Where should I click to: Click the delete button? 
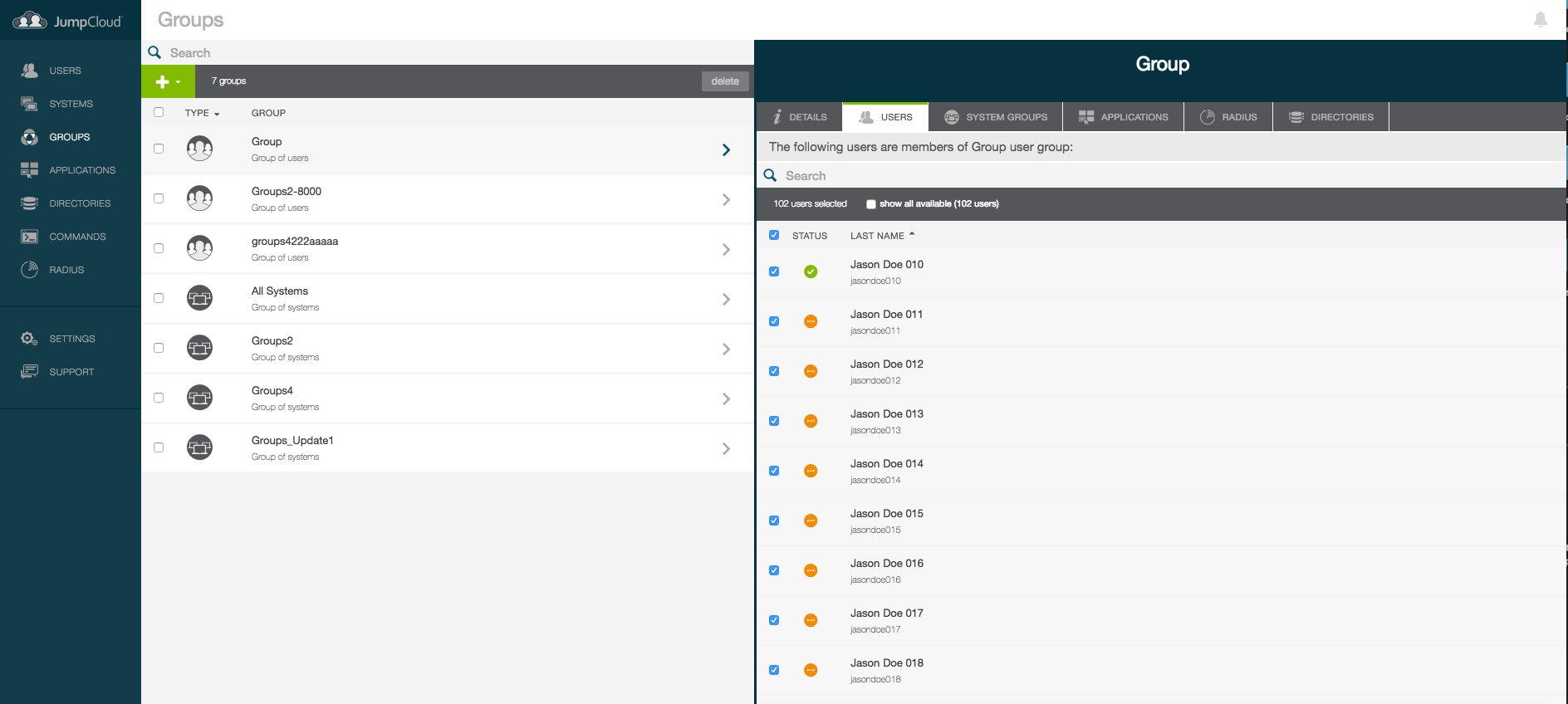(724, 81)
